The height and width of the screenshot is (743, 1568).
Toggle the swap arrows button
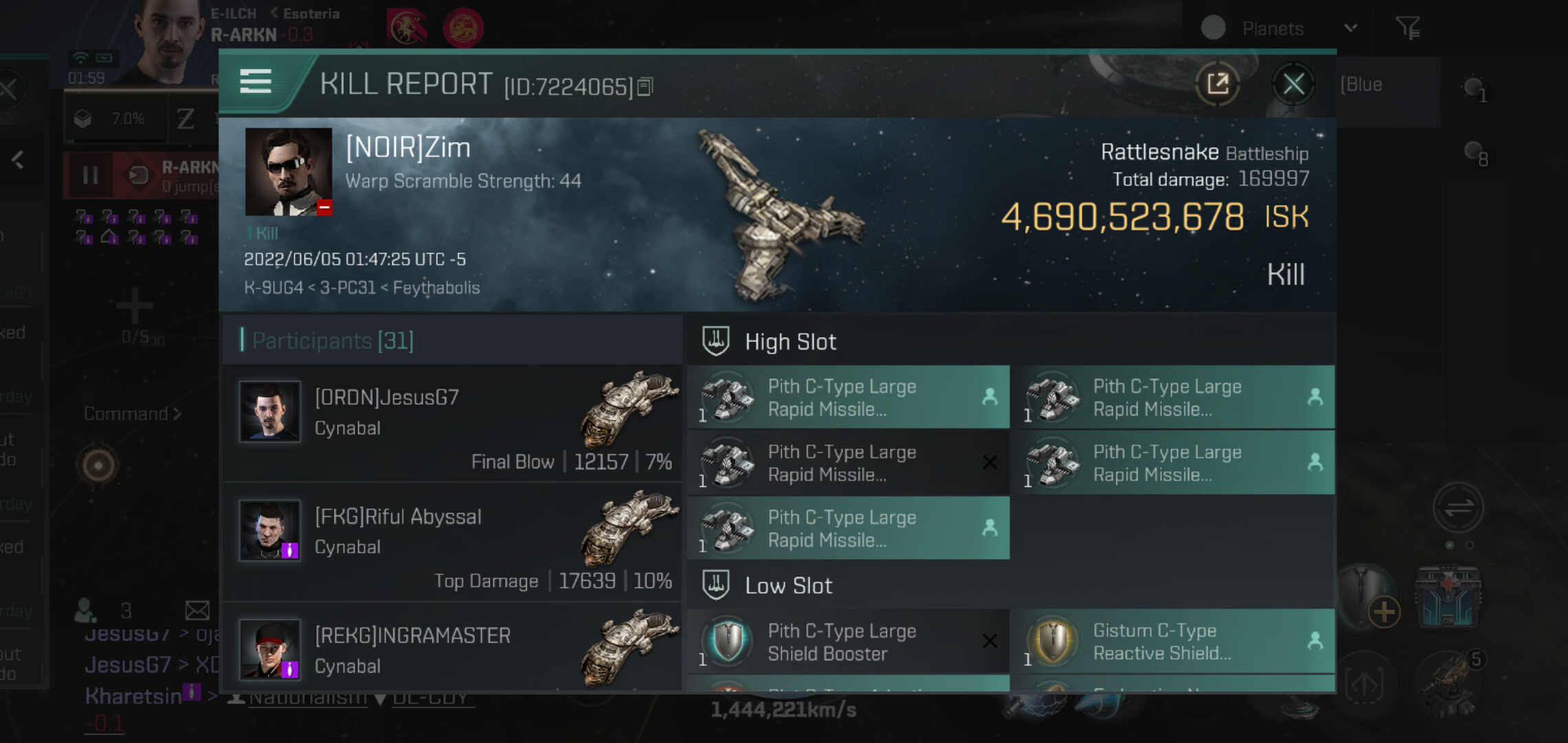click(1458, 508)
